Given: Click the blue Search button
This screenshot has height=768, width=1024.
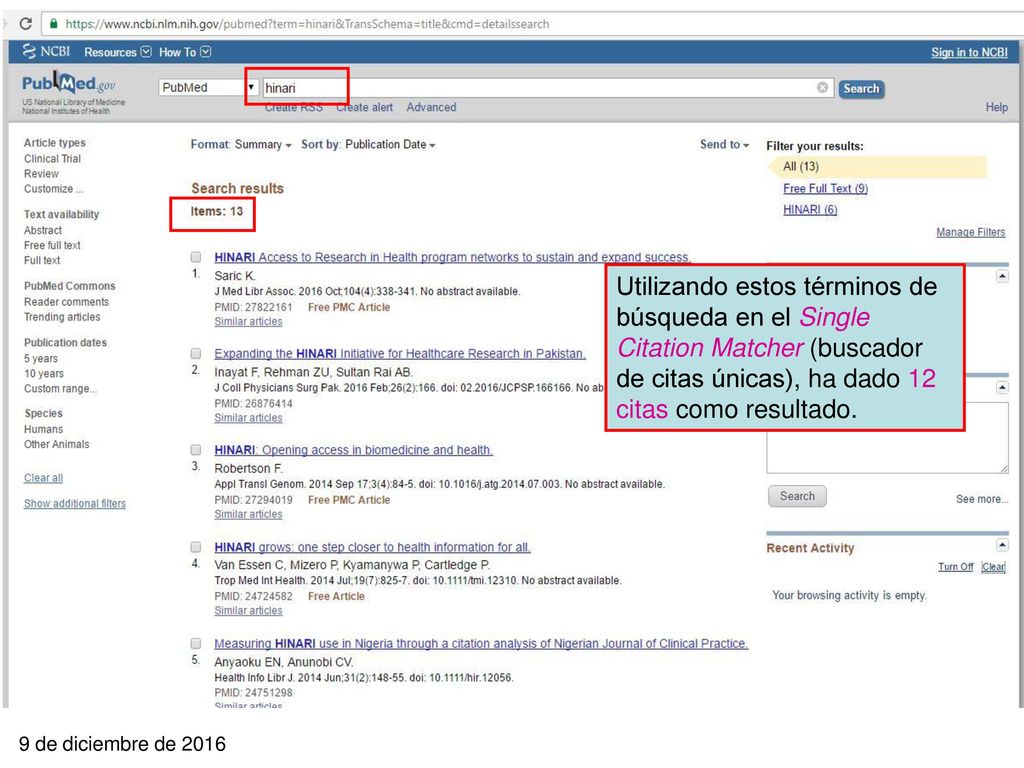Looking at the screenshot, I should (861, 88).
